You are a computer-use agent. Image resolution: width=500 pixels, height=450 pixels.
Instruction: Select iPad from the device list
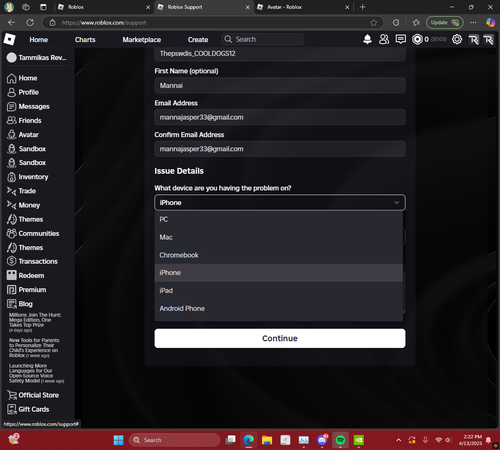pyautogui.click(x=279, y=291)
